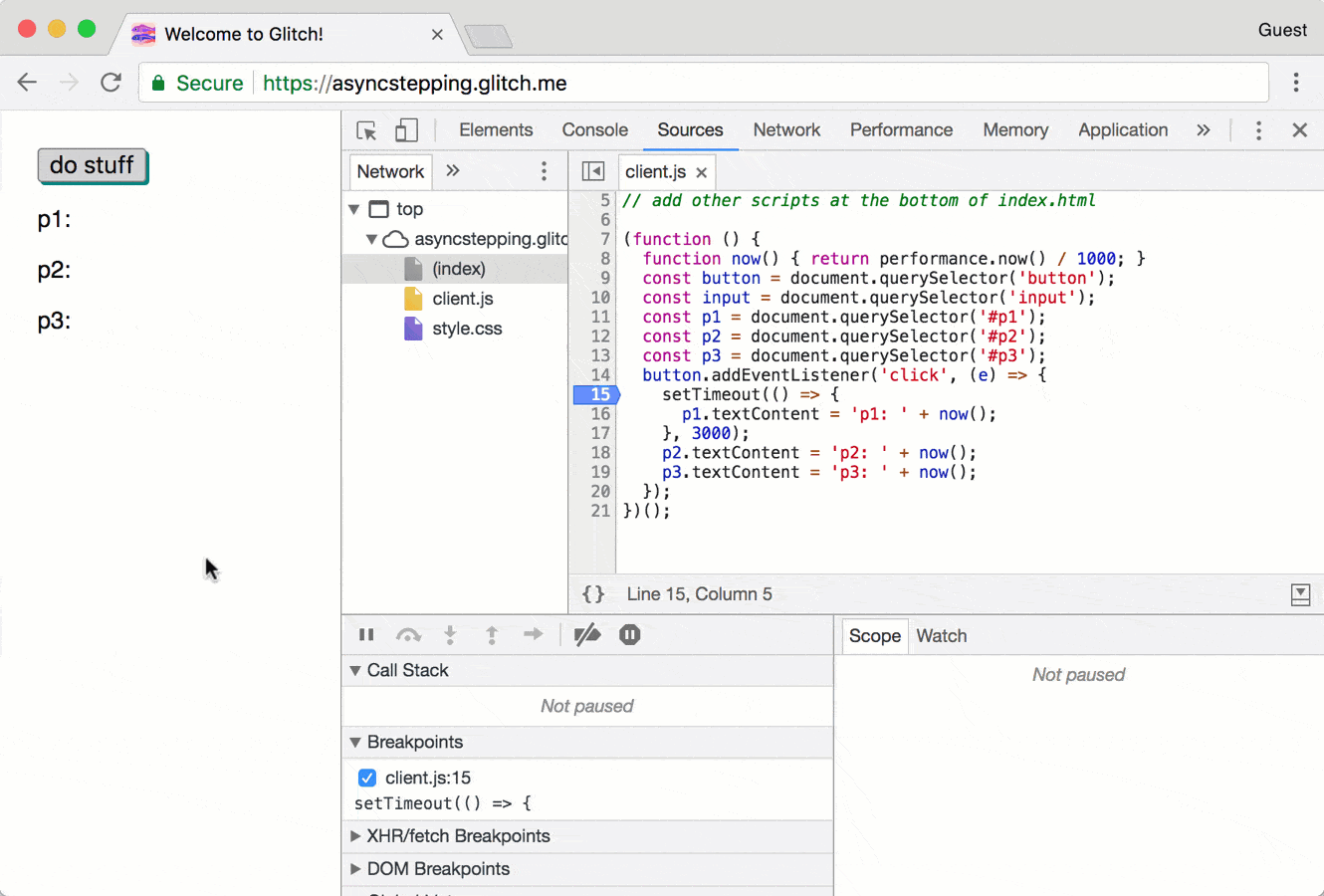Click the Step out of current function icon
The image size is (1324, 896).
(x=492, y=634)
